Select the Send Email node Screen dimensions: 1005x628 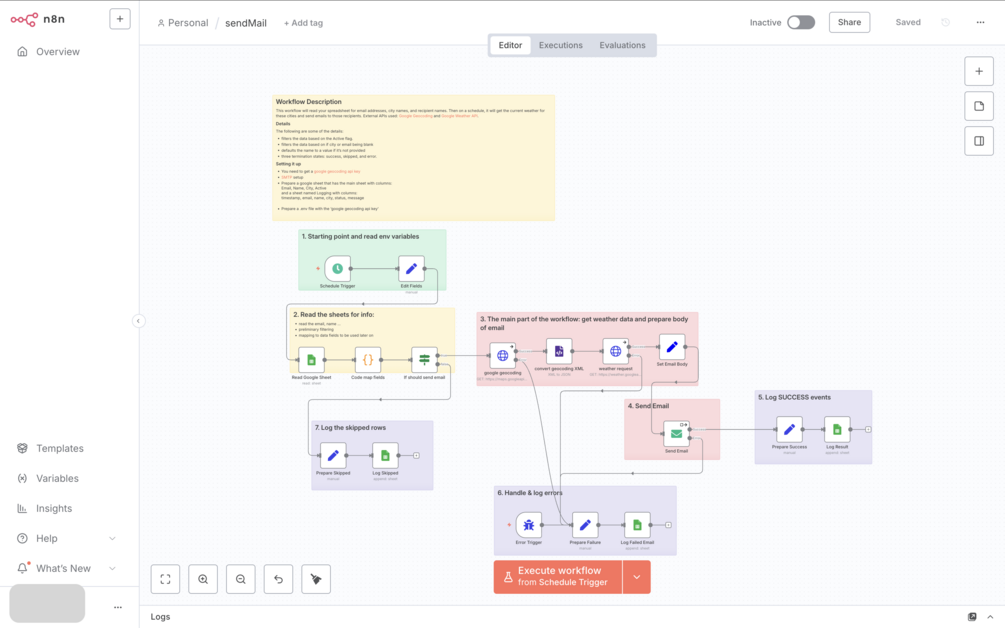pyautogui.click(x=676, y=434)
